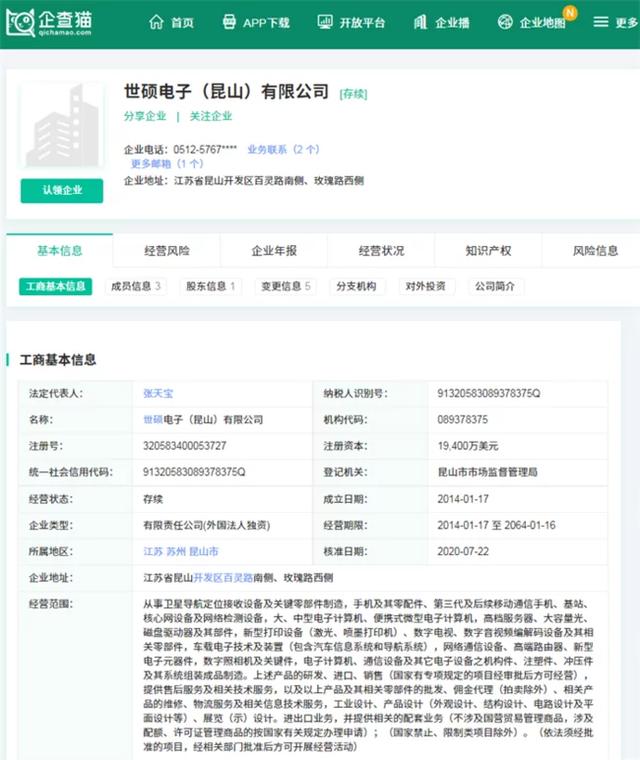Click 昆山市市场监督管理局 cell
The width and height of the screenshot is (640, 760).
click(x=487, y=472)
